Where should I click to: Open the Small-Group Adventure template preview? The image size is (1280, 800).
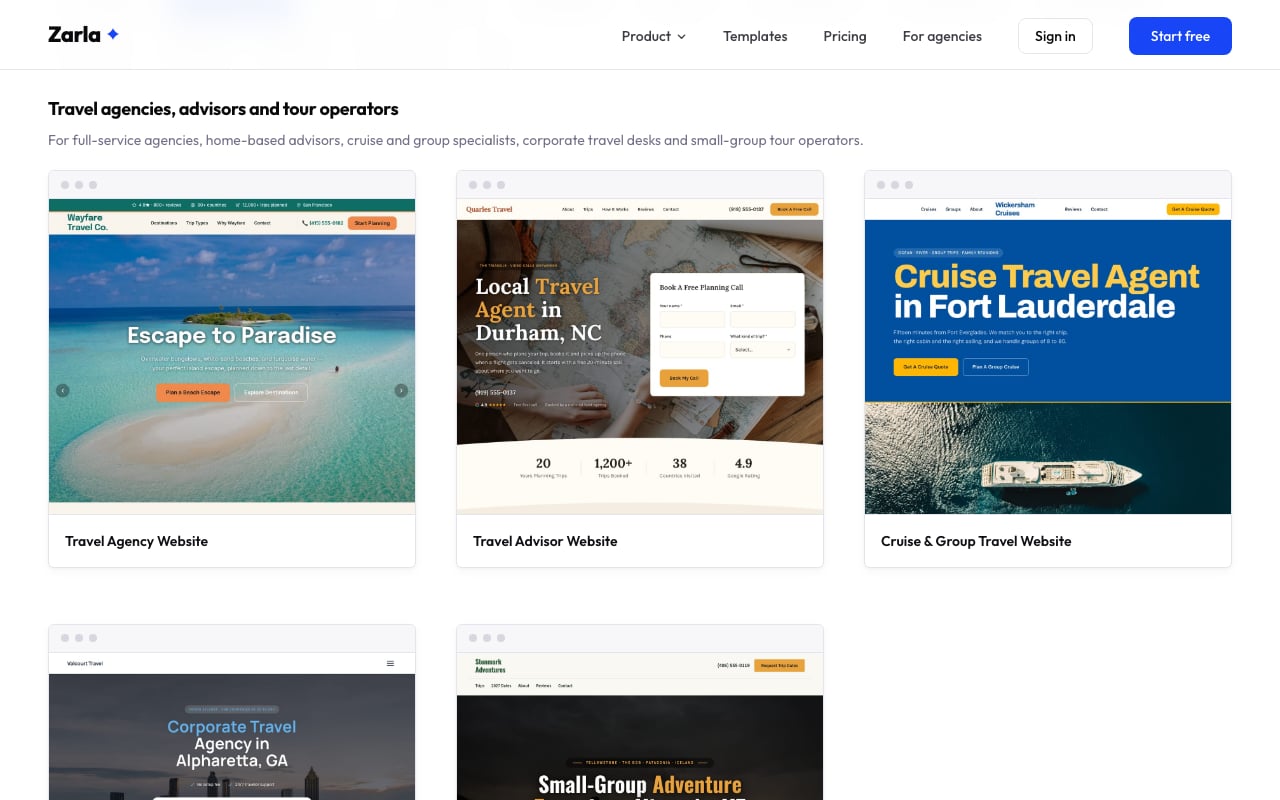[640, 726]
